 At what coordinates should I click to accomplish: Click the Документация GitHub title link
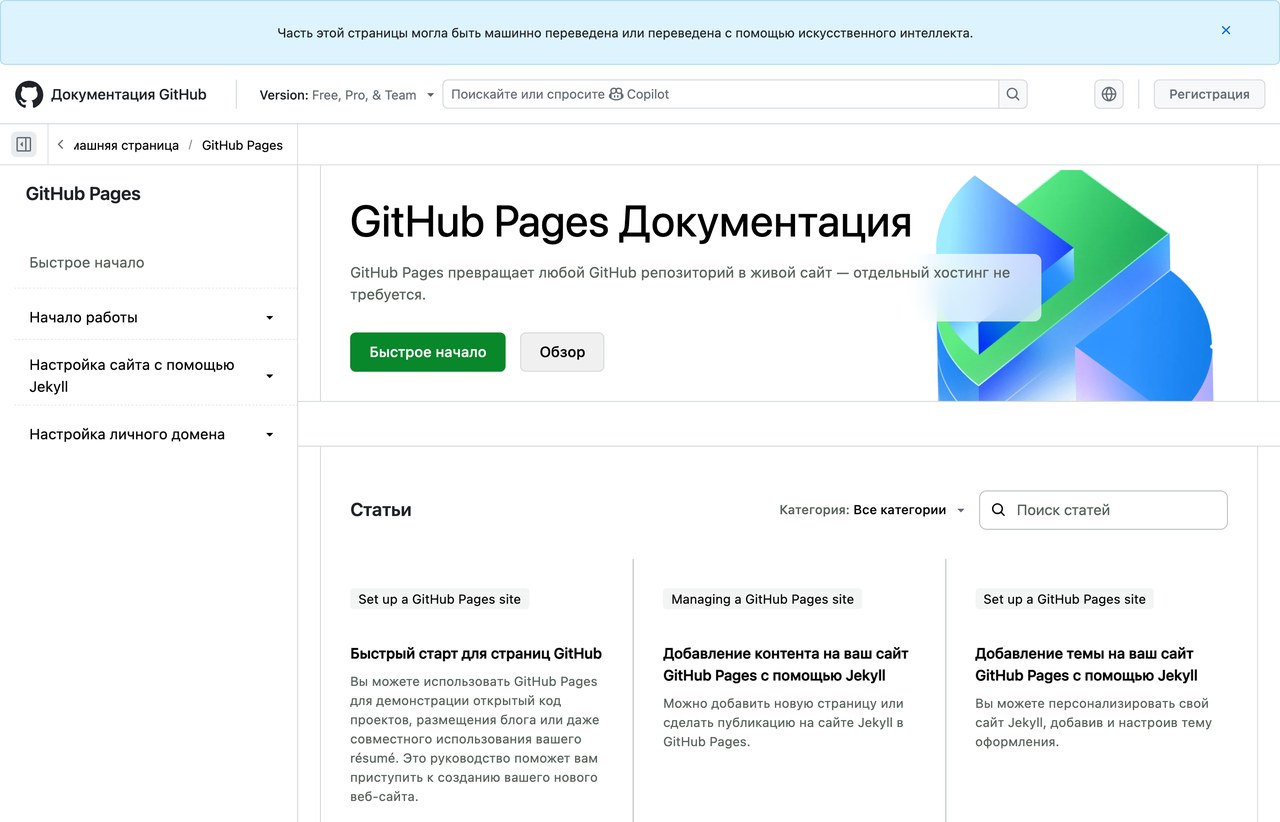[128, 95]
